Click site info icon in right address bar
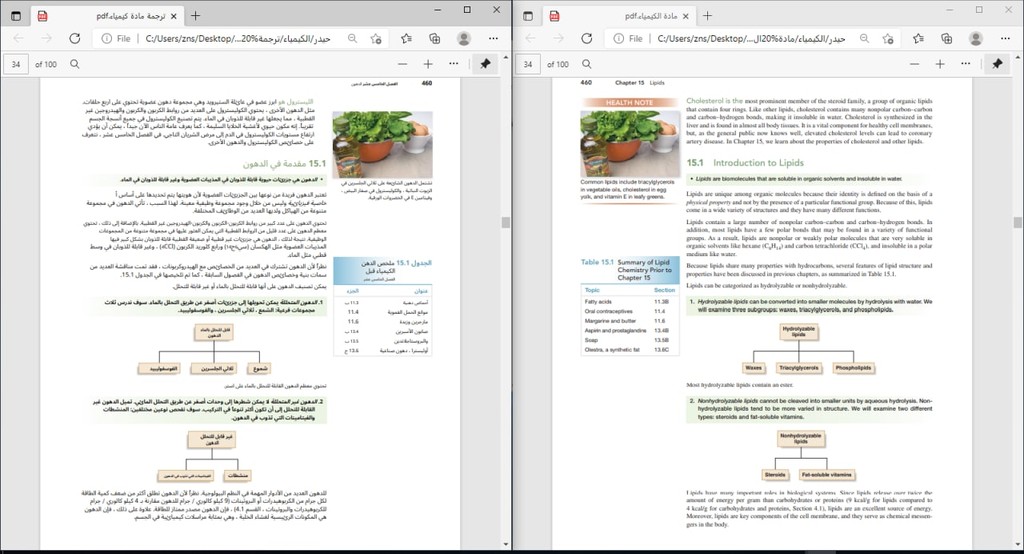1024x554 pixels. pos(618,39)
